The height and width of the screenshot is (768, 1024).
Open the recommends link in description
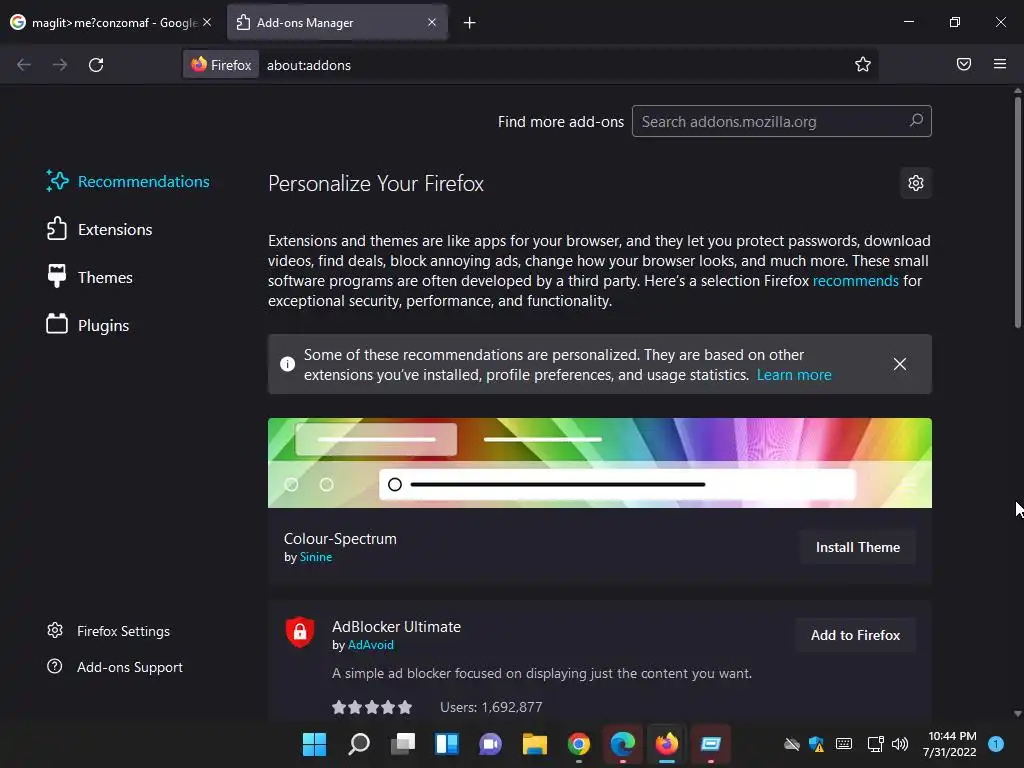coord(856,281)
